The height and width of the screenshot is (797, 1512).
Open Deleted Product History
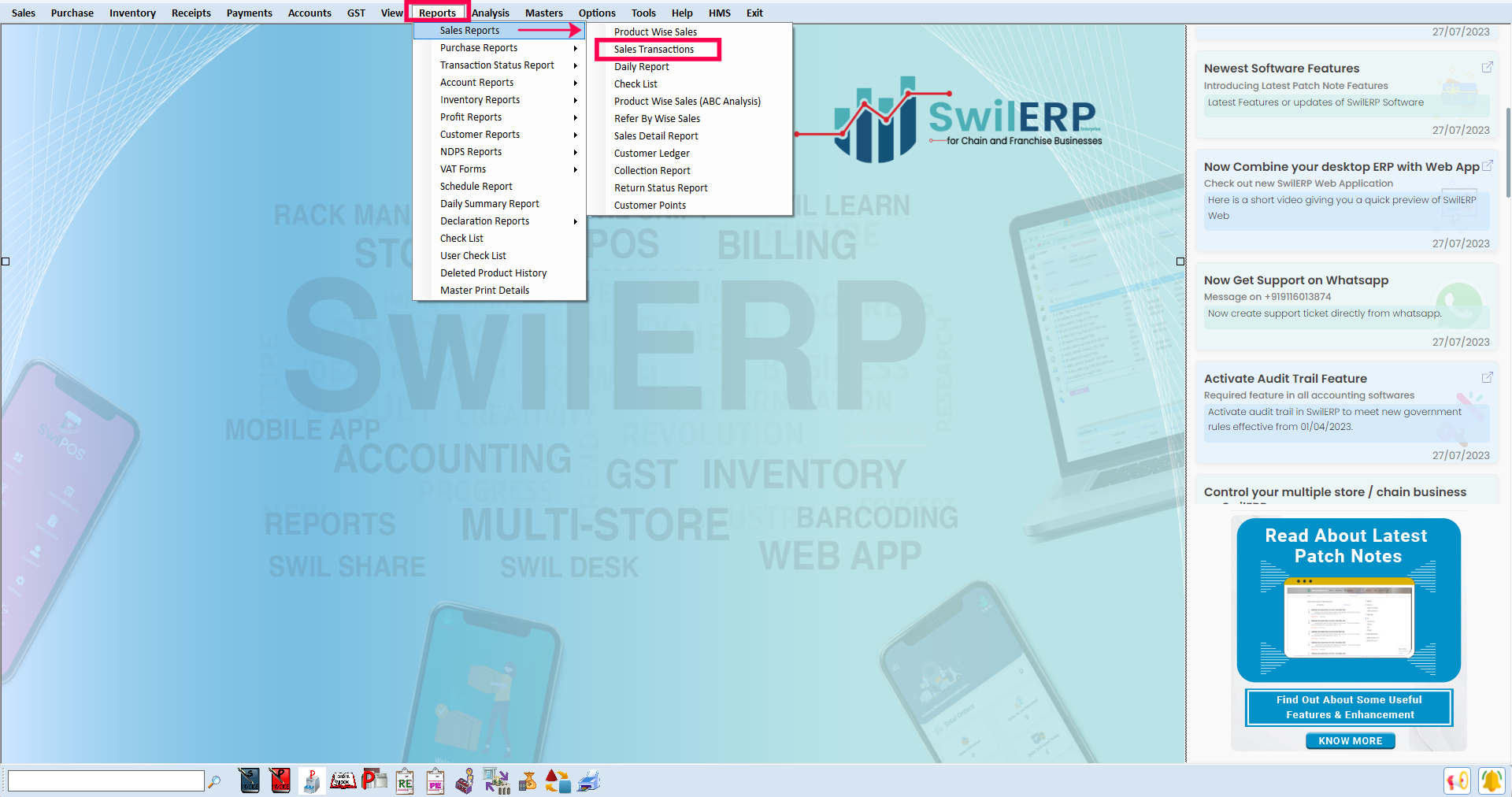click(499, 273)
